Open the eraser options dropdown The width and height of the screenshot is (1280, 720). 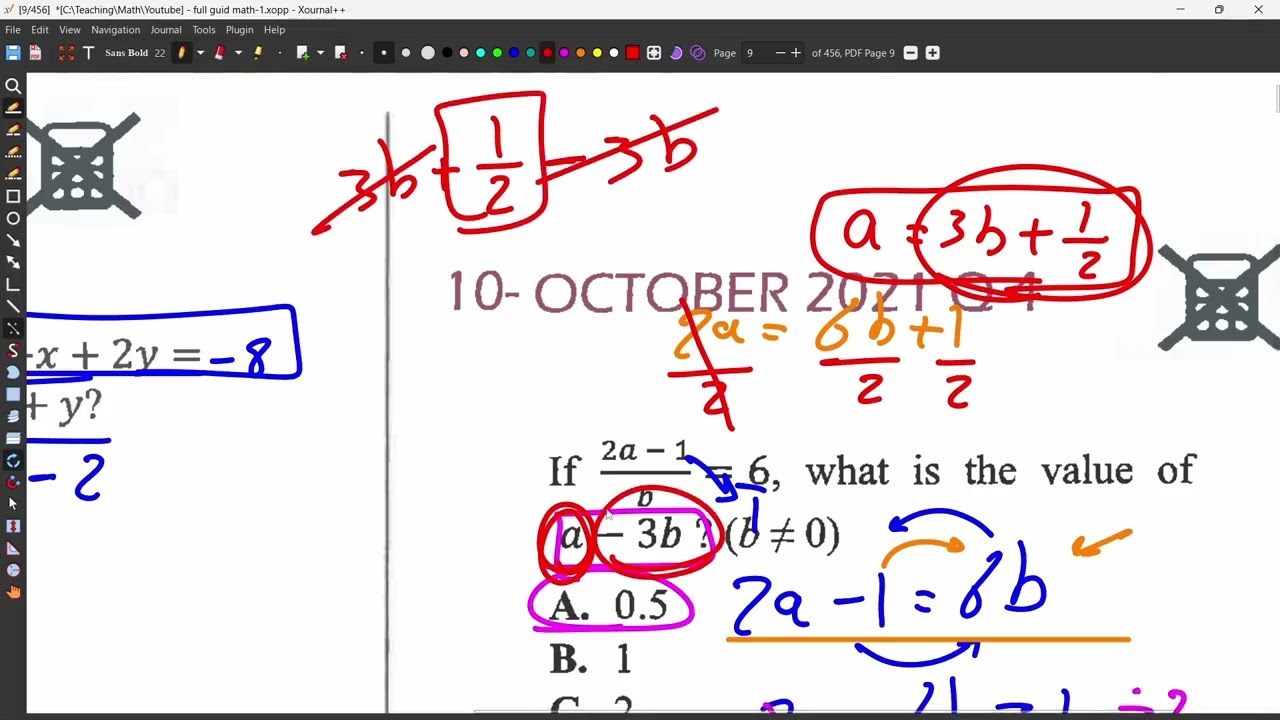[238, 53]
